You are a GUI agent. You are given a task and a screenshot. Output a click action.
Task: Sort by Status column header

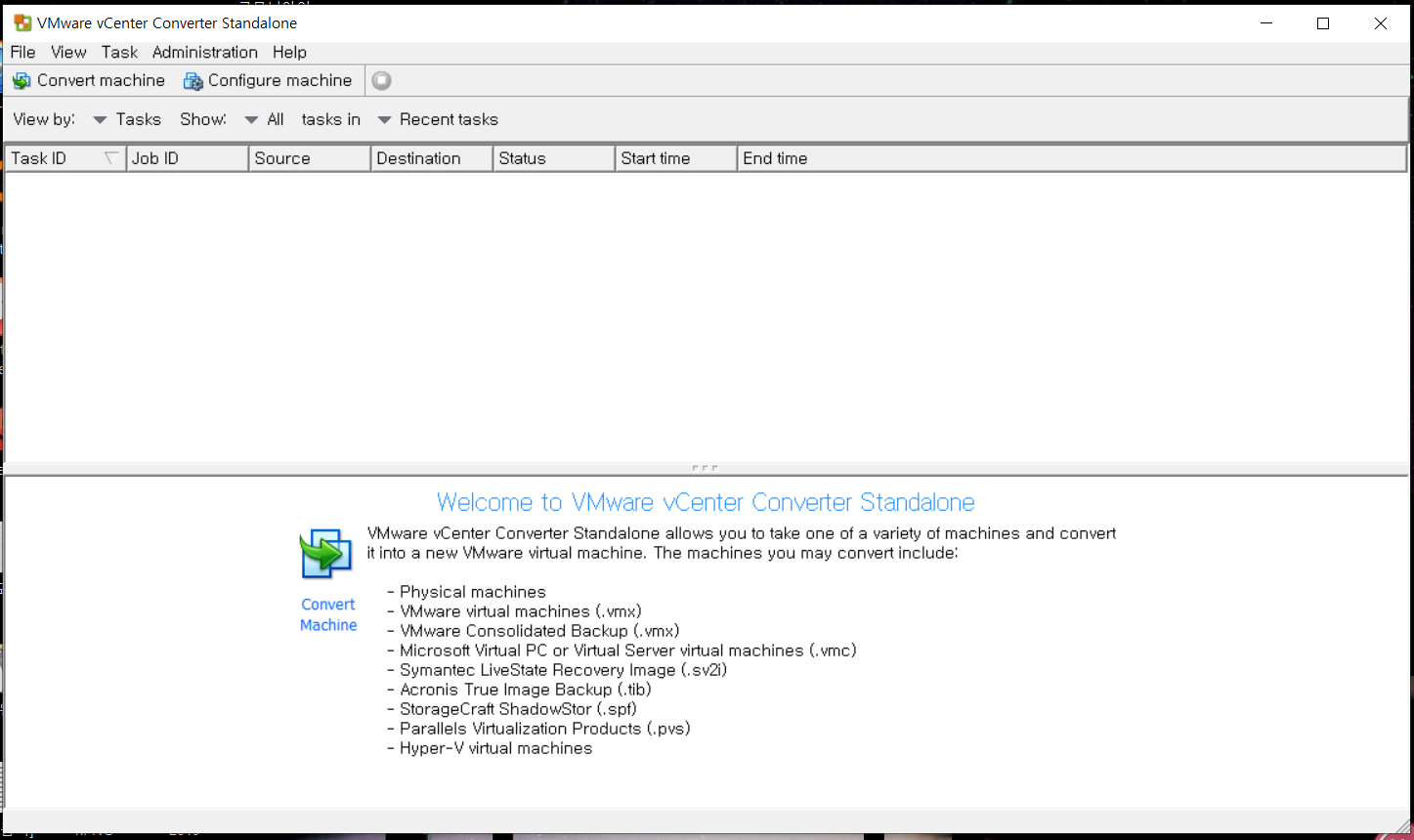tap(554, 158)
